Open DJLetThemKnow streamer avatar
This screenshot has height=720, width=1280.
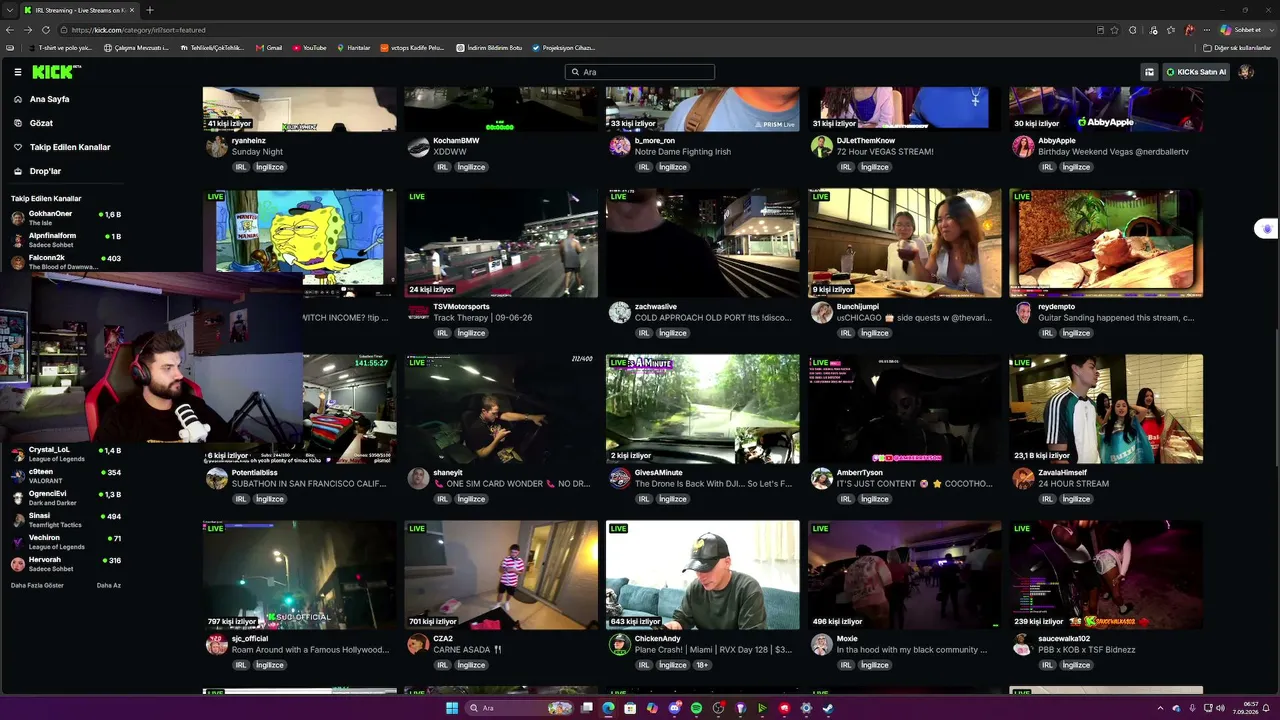(x=822, y=146)
